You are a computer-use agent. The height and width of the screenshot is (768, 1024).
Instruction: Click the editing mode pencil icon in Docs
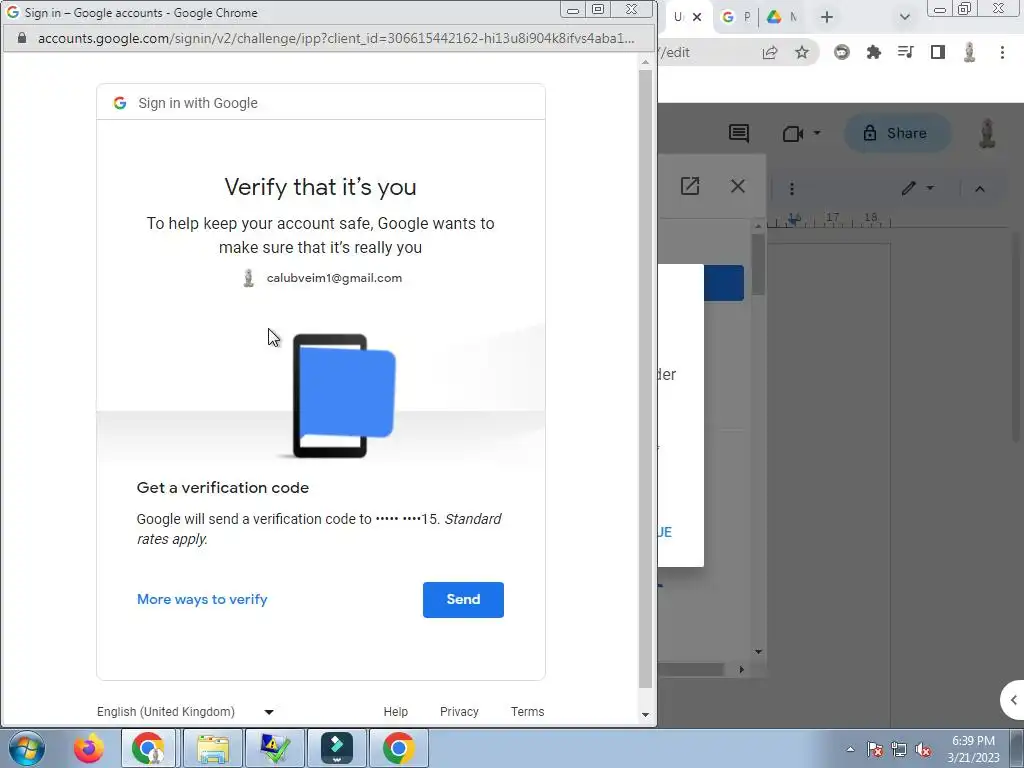pyautogui.click(x=908, y=188)
